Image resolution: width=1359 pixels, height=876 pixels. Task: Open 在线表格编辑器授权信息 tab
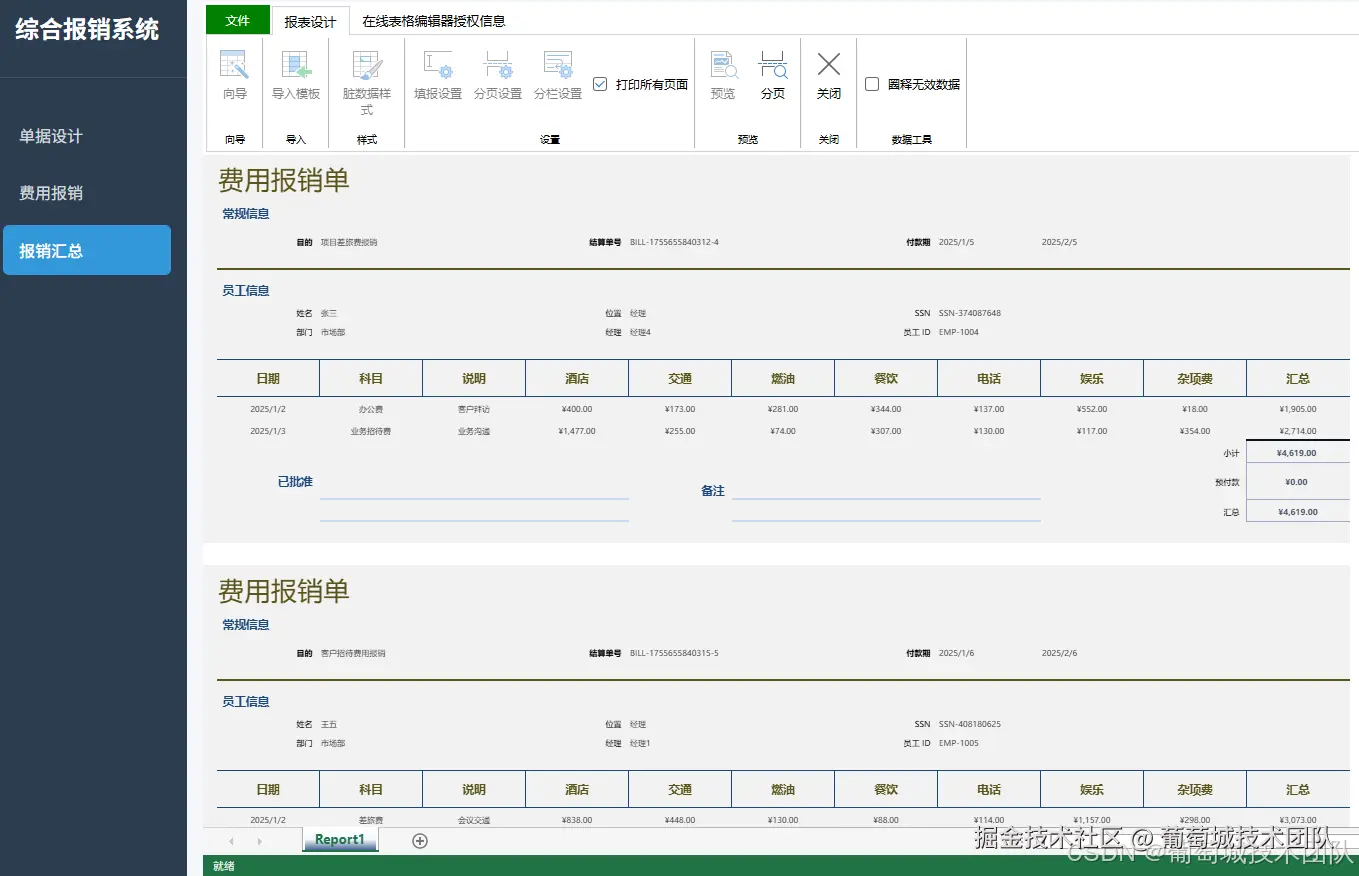(434, 21)
